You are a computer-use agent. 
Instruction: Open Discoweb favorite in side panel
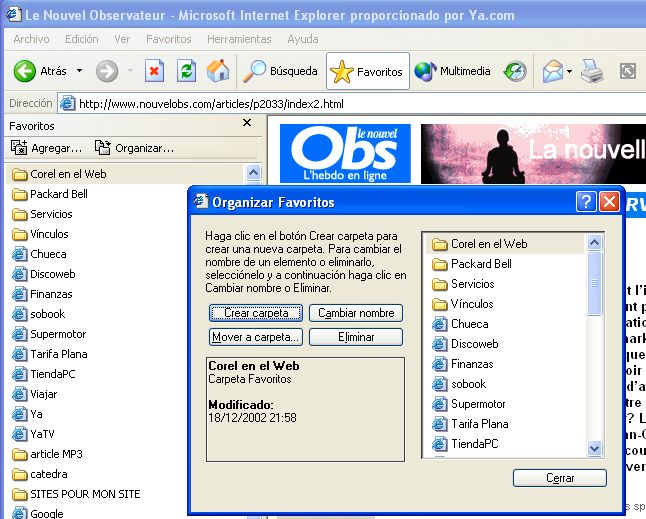click(x=44, y=274)
